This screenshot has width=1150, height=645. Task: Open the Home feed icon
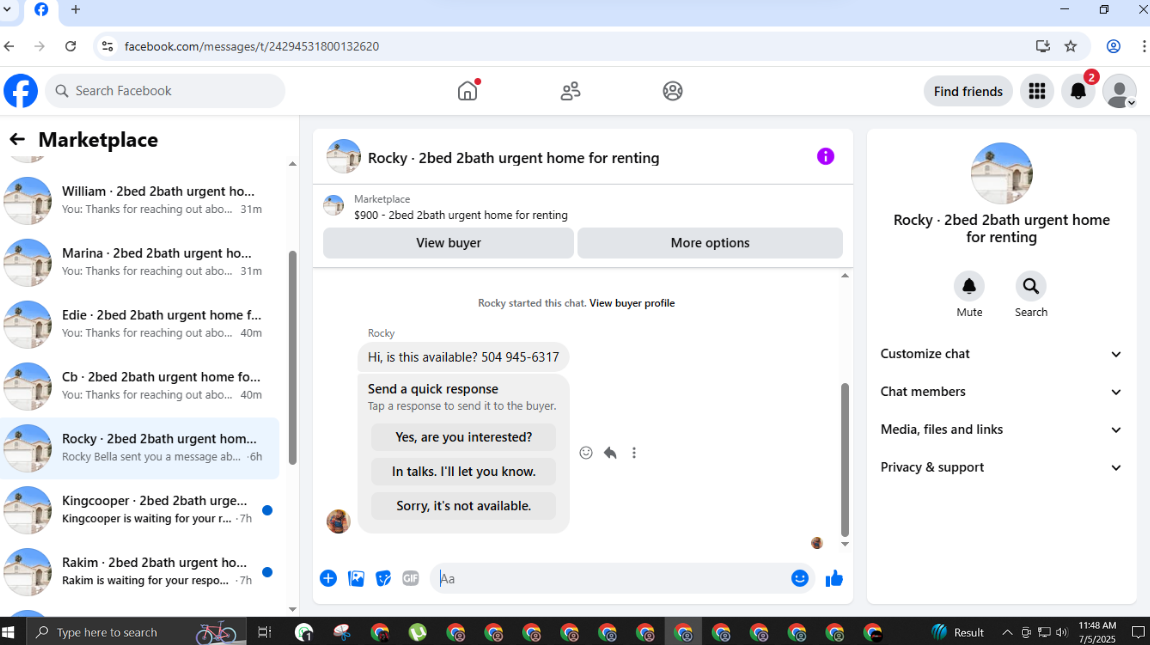pos(467,90)
